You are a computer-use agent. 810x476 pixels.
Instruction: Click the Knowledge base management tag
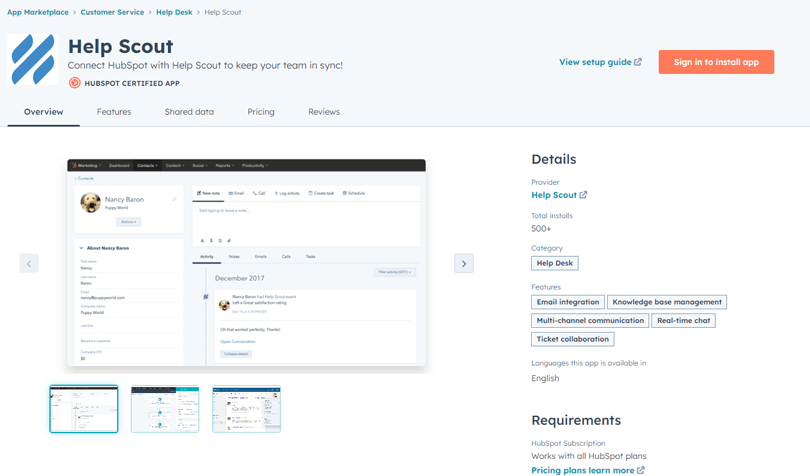(x=667, y=302)
